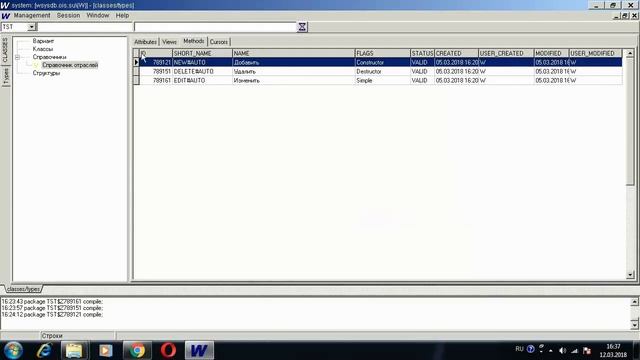Image resolution: width=640 pixels, height=360 pixels.
Task: Sort by the FLAGS column header
Action: click(382, 53)
